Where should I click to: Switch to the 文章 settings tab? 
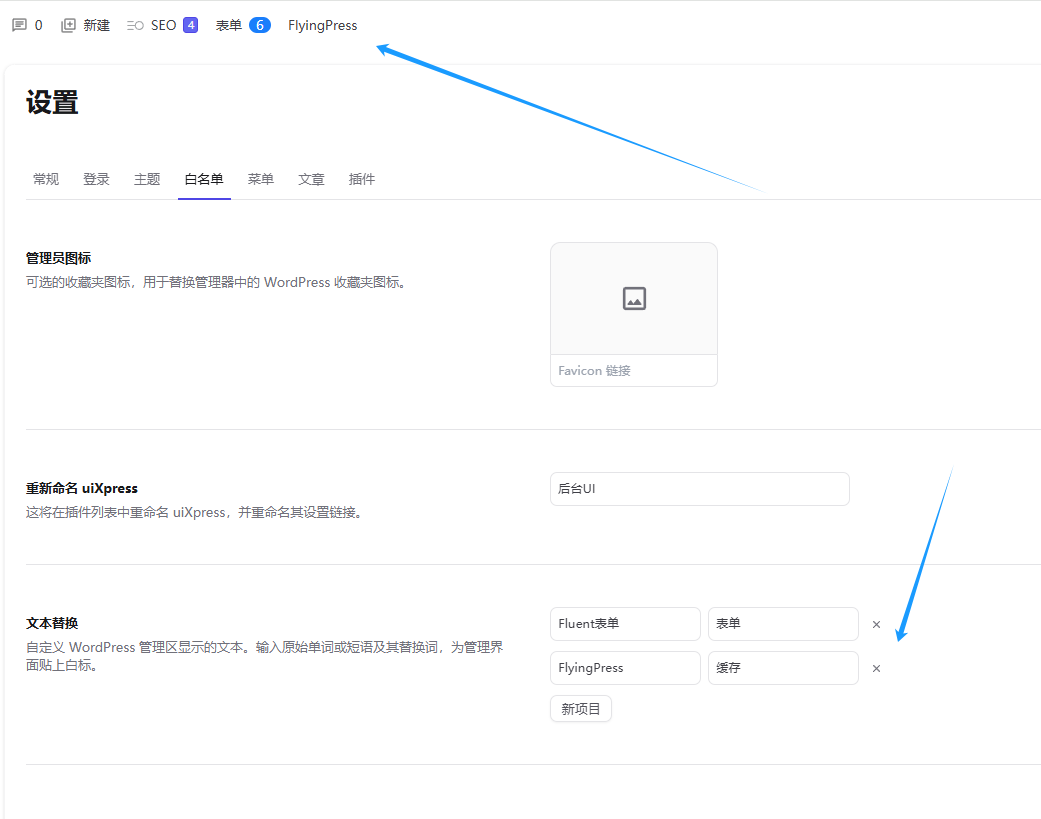311,179
